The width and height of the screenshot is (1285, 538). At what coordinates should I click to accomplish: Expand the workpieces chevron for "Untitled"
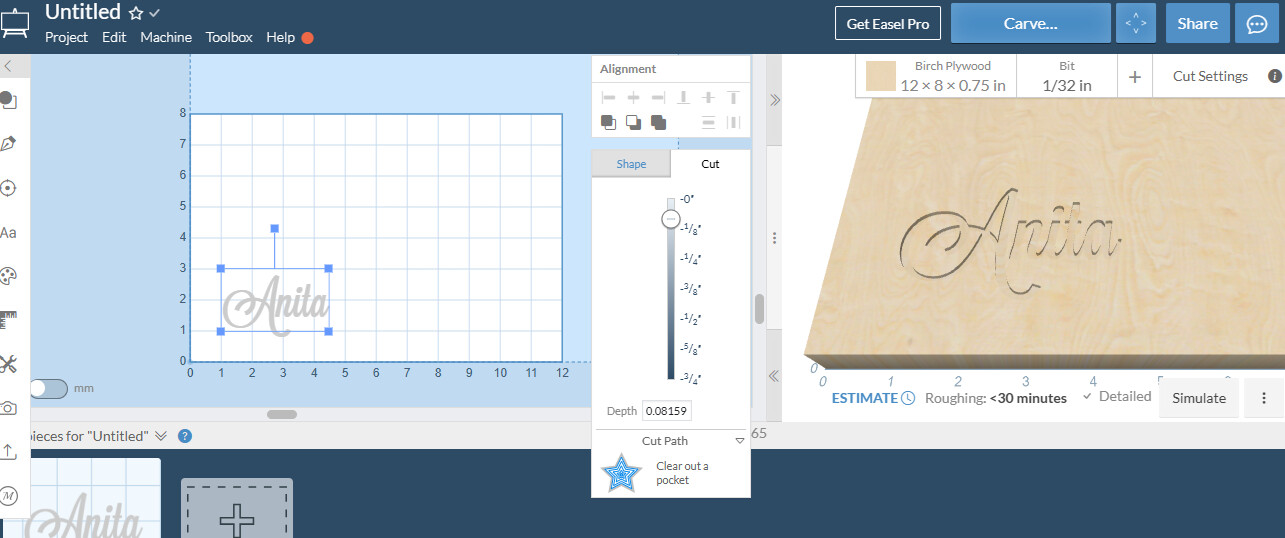click(x=161, y=436)
